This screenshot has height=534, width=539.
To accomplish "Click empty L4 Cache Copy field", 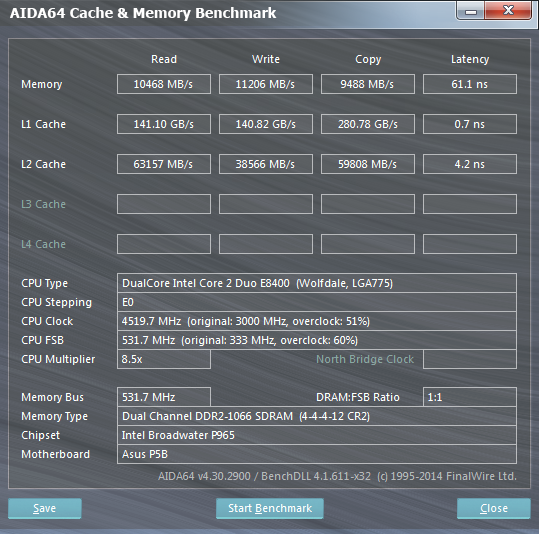I will pos(367,244).
